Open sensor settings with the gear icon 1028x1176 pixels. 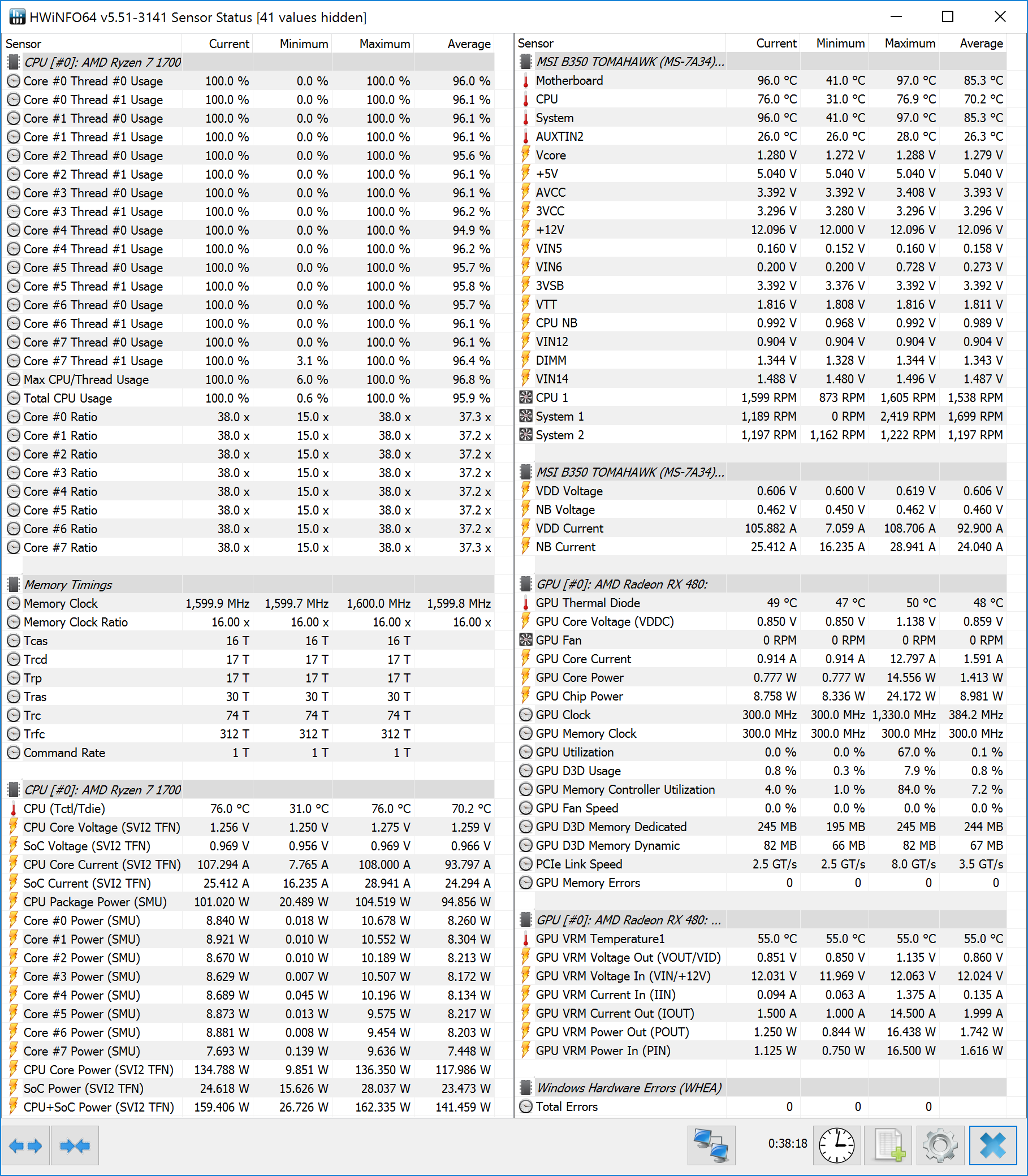pos(940,1145)
